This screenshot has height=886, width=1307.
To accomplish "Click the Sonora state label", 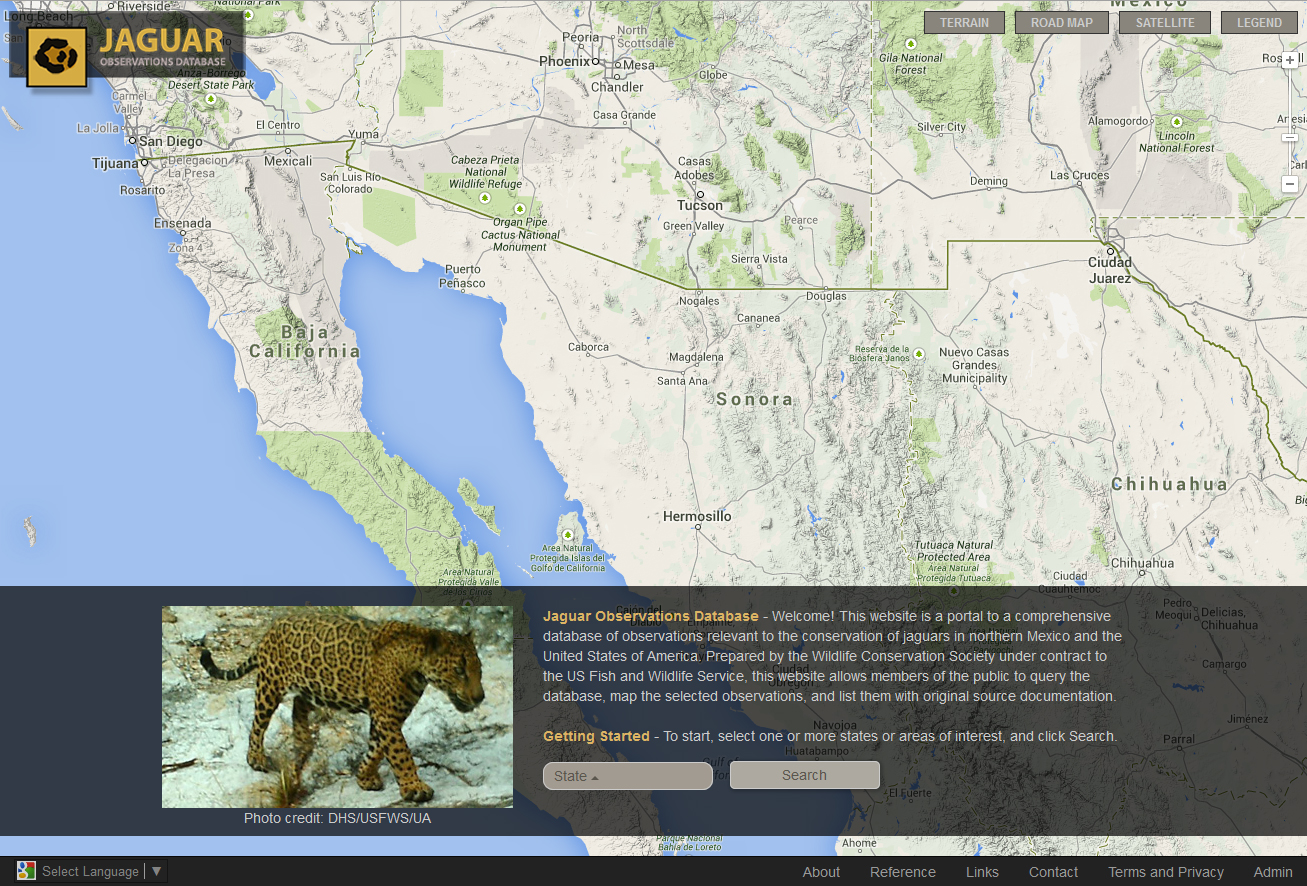I will pos(755,400).
